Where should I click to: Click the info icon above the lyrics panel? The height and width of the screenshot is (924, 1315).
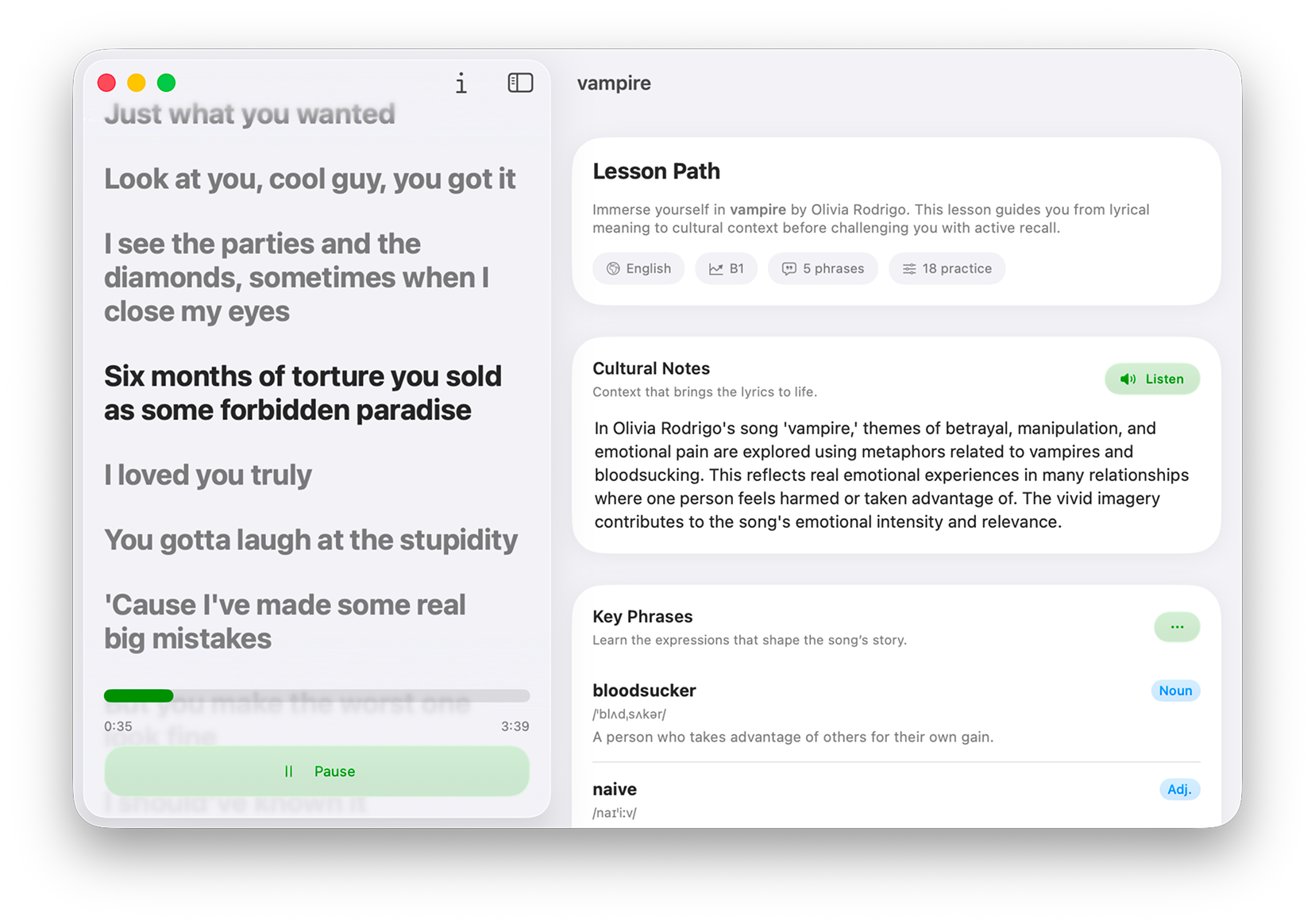[461, 83]
